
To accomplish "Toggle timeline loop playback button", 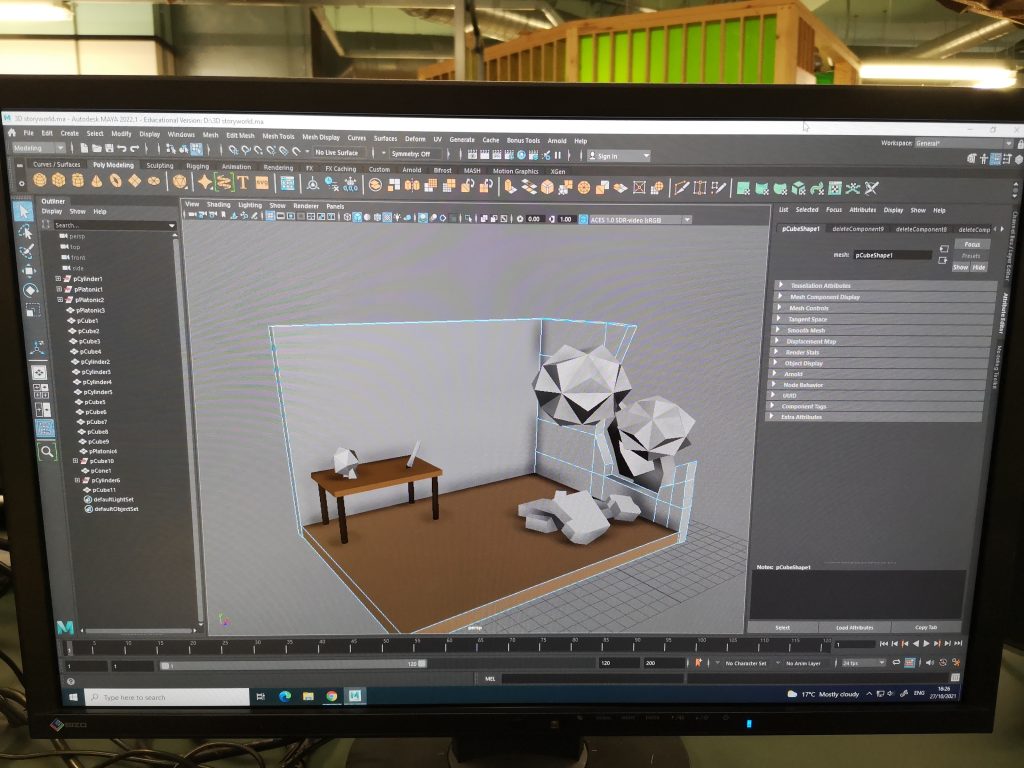I will [897, 662].
